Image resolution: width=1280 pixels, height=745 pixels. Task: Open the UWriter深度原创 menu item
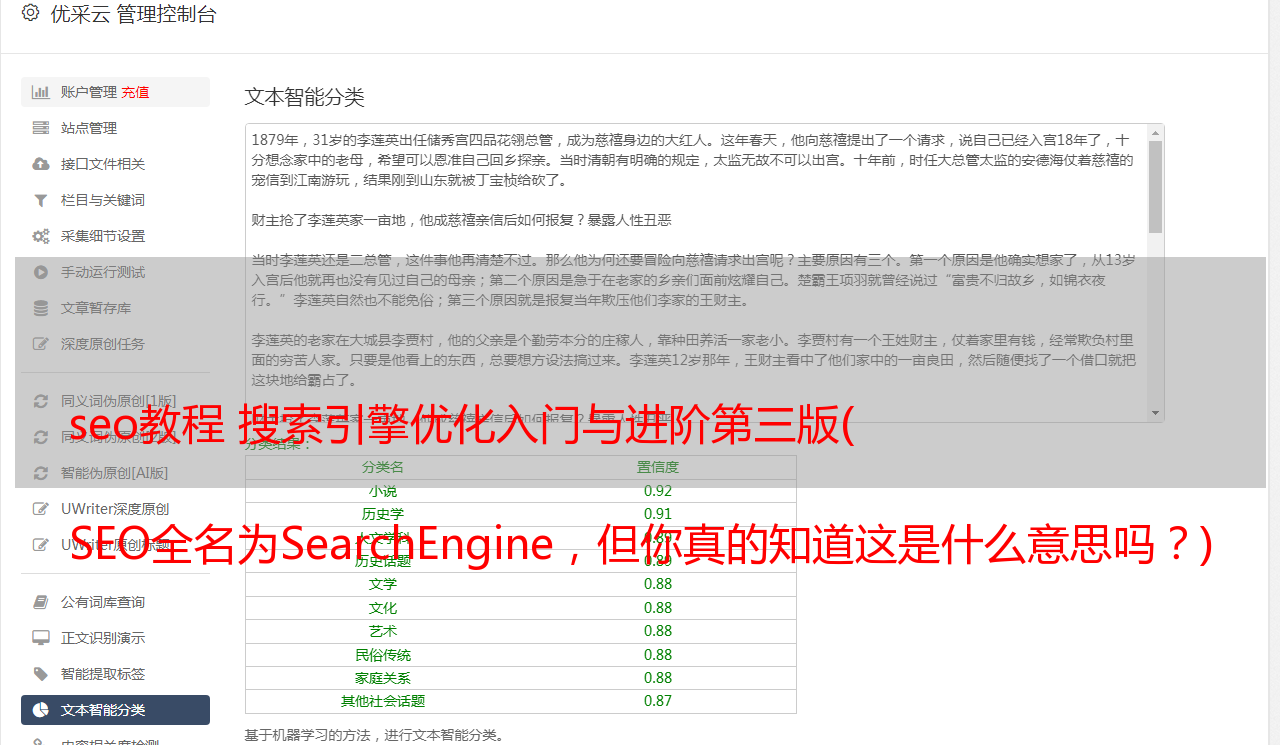coord(115,509)
